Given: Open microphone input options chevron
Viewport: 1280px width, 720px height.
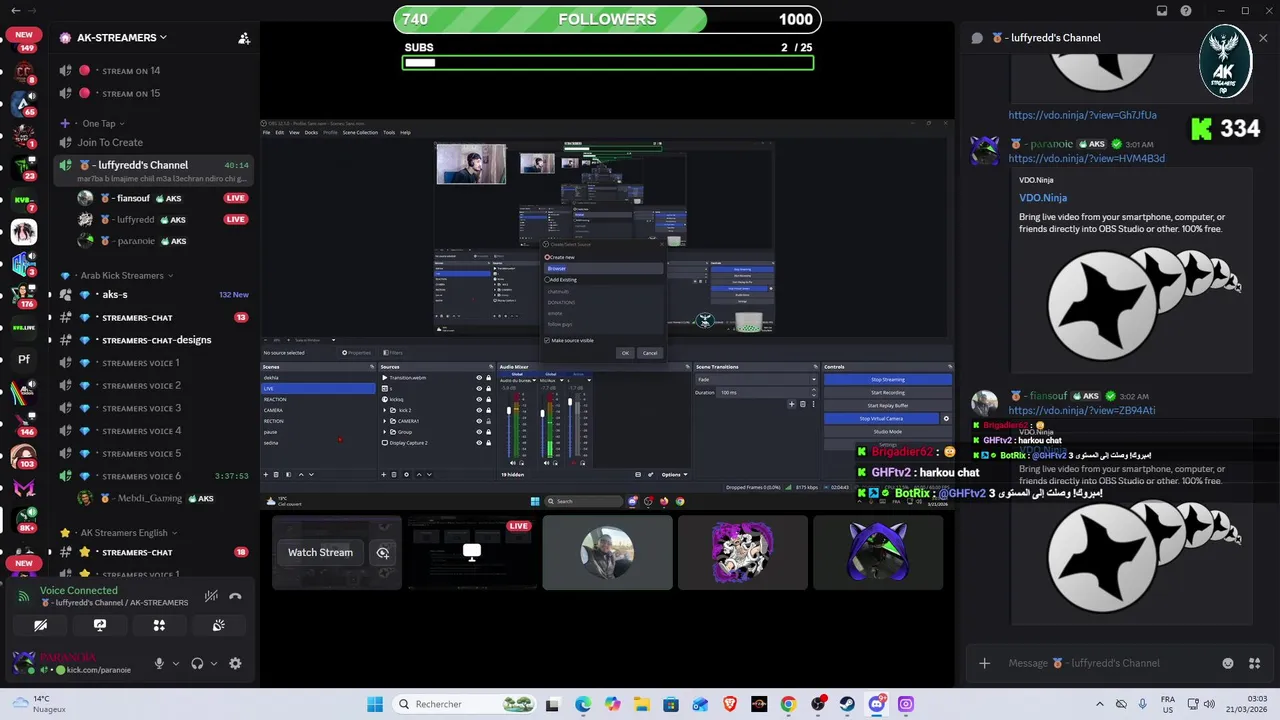Looking at the screenshot, I should coord(176,663).
